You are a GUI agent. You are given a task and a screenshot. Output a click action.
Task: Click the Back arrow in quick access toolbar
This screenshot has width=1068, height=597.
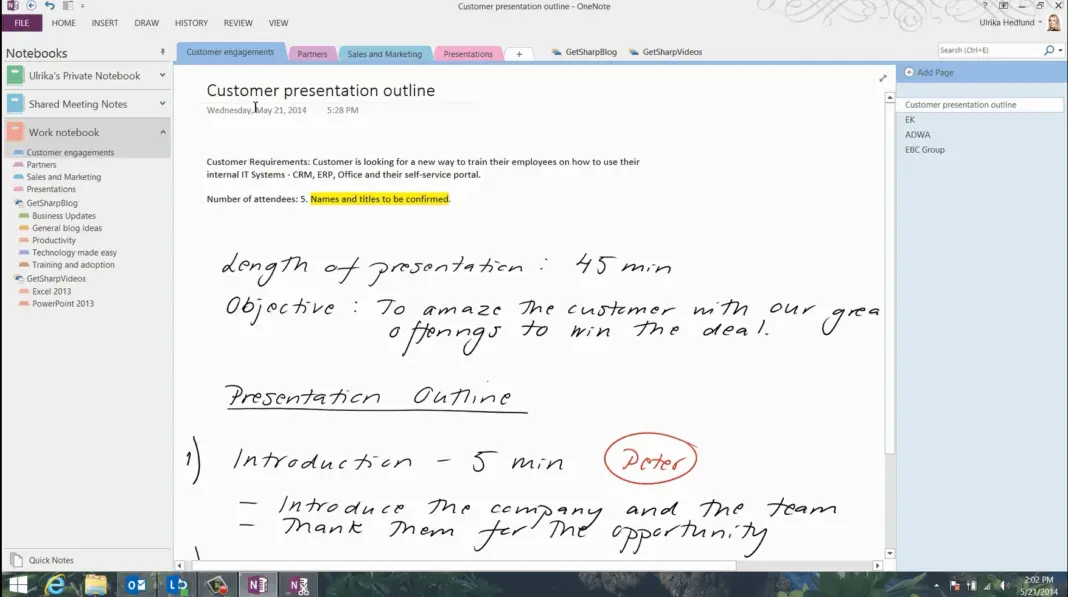tap(31, 6)
